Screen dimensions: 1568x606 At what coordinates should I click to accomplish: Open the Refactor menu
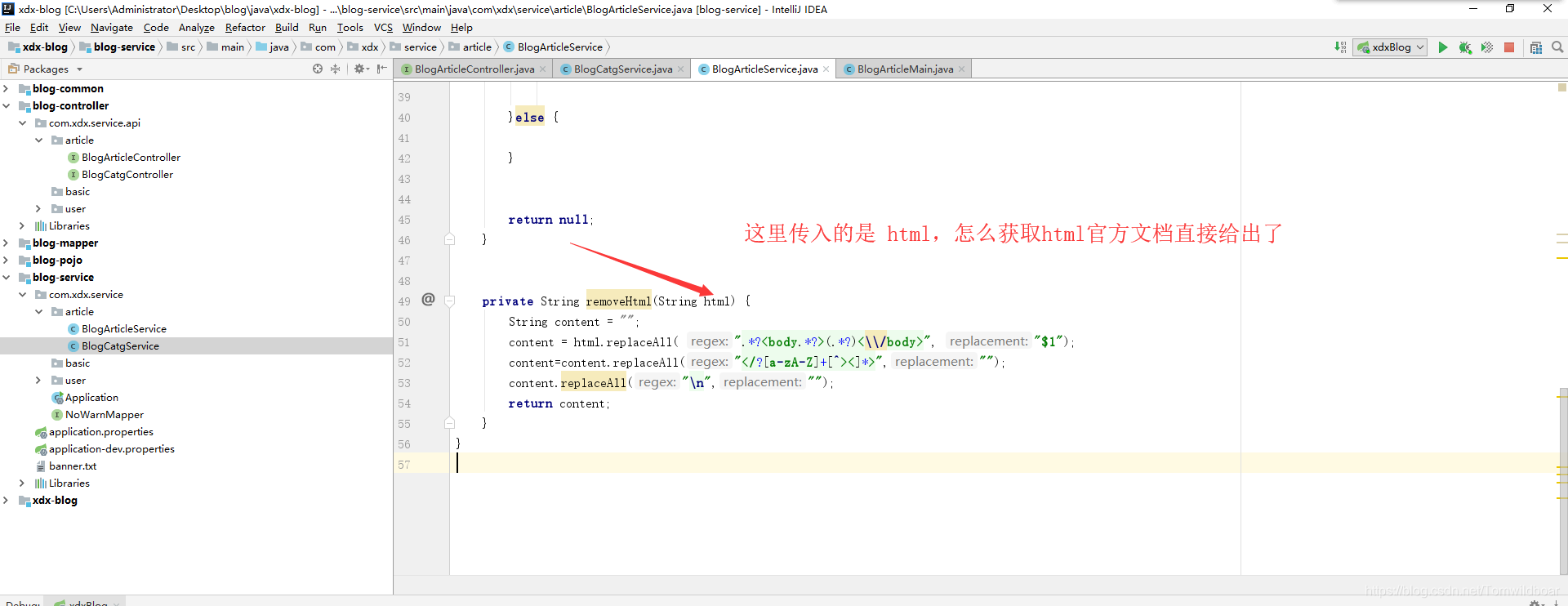click(x=245, y=28)
